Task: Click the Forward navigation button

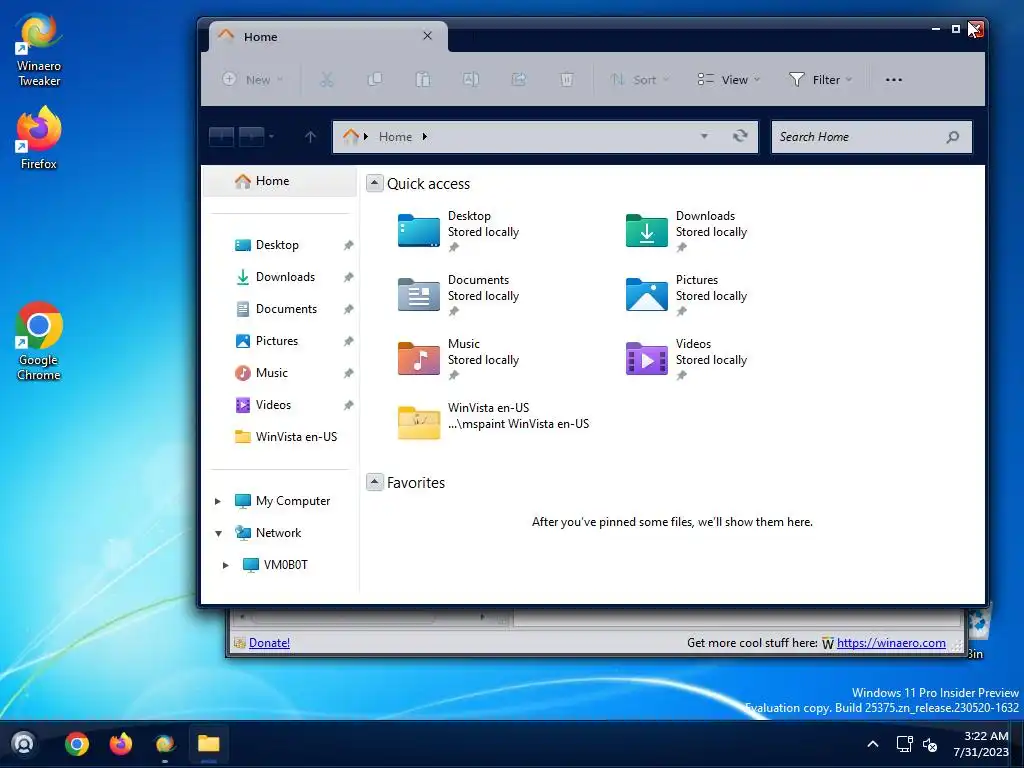Action: point(251,136)
